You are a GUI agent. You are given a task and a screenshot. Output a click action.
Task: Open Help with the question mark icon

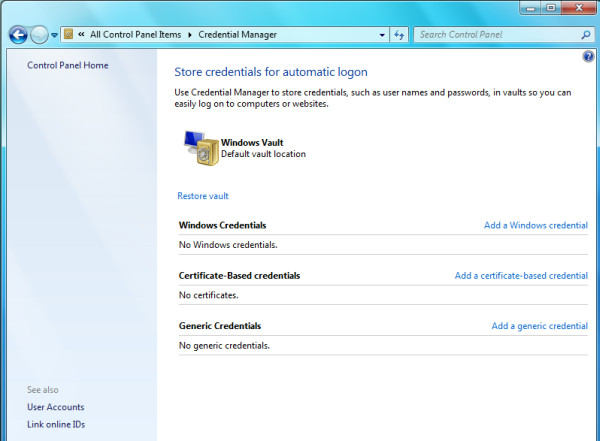tap(589, 57)
